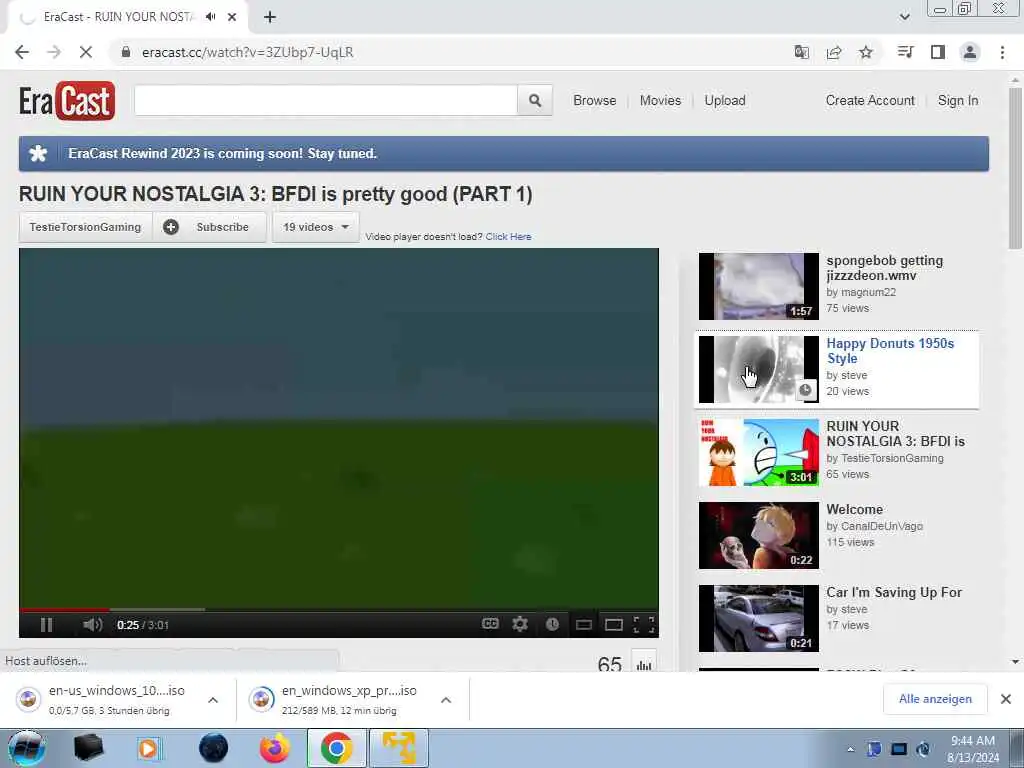
Task: Open 'spongebob getting jizzzdeon.wmv' thumbnail
Action: click(x=758, y=286)
